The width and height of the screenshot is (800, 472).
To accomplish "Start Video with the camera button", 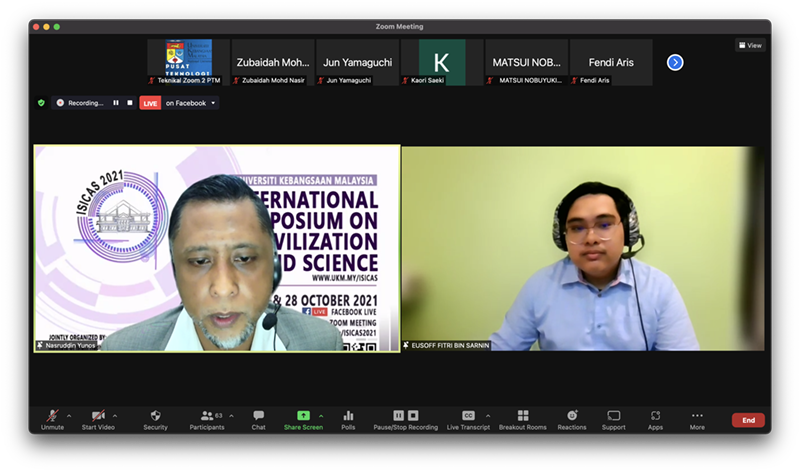I will (x=97, y=416).
